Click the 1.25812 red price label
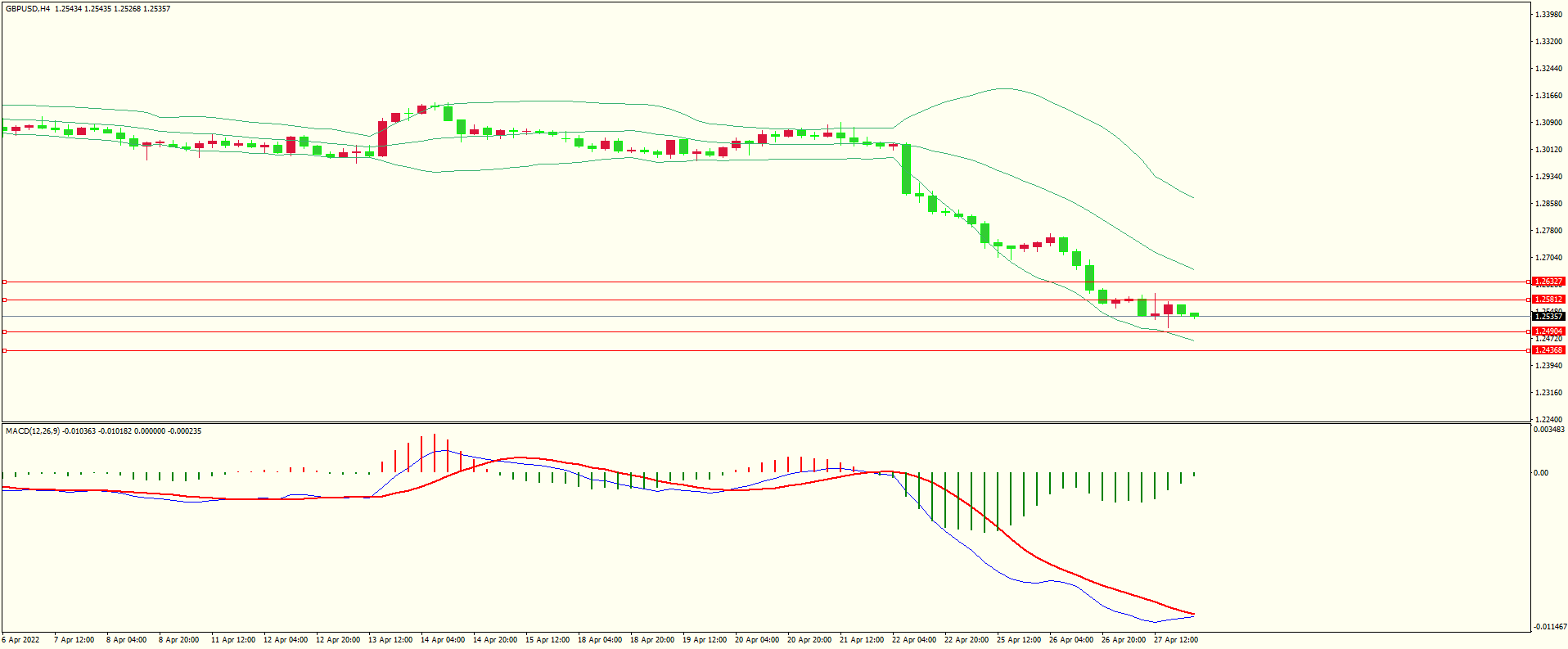 click(1548, 300)
